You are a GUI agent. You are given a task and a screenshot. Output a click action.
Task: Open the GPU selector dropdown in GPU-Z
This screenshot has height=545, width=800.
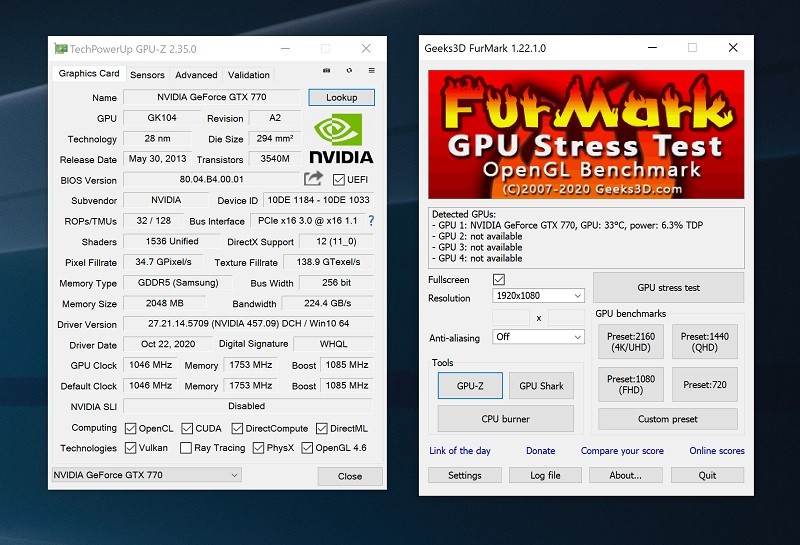click(146, 475)
